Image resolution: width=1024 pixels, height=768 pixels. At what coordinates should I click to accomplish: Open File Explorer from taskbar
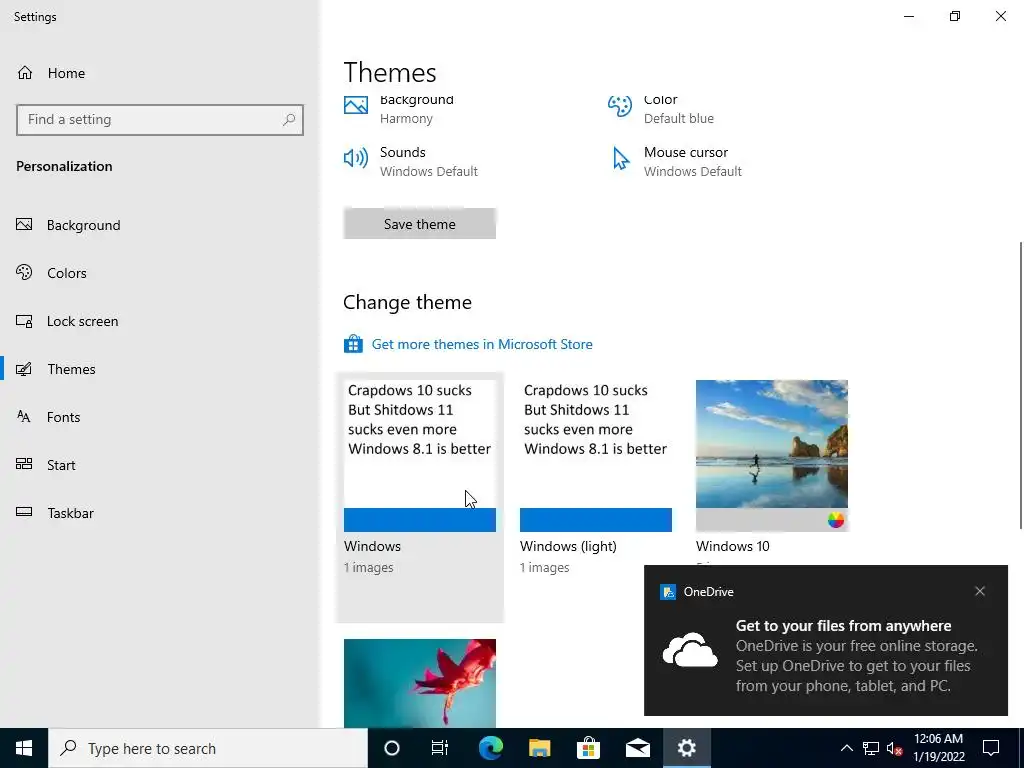[x=539, y=748]
